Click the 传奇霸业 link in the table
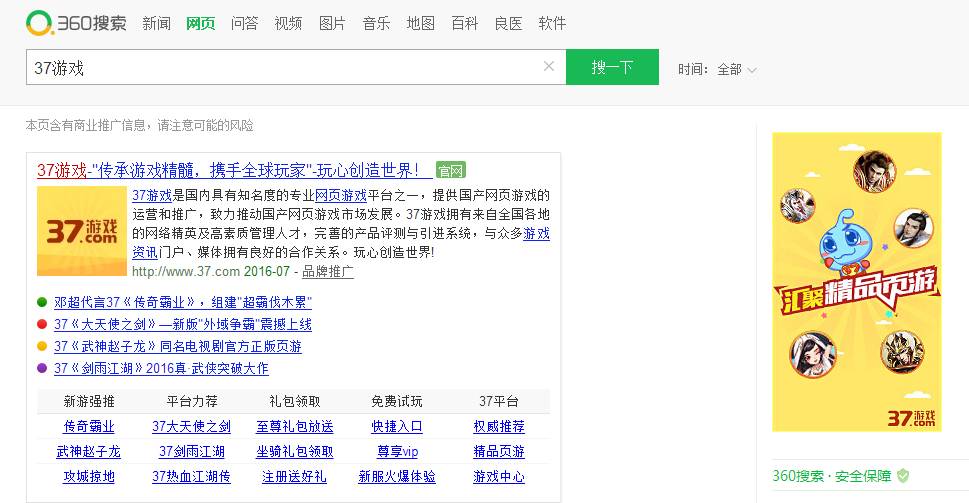This screenshot has width=969, height=503. [89, 426]
